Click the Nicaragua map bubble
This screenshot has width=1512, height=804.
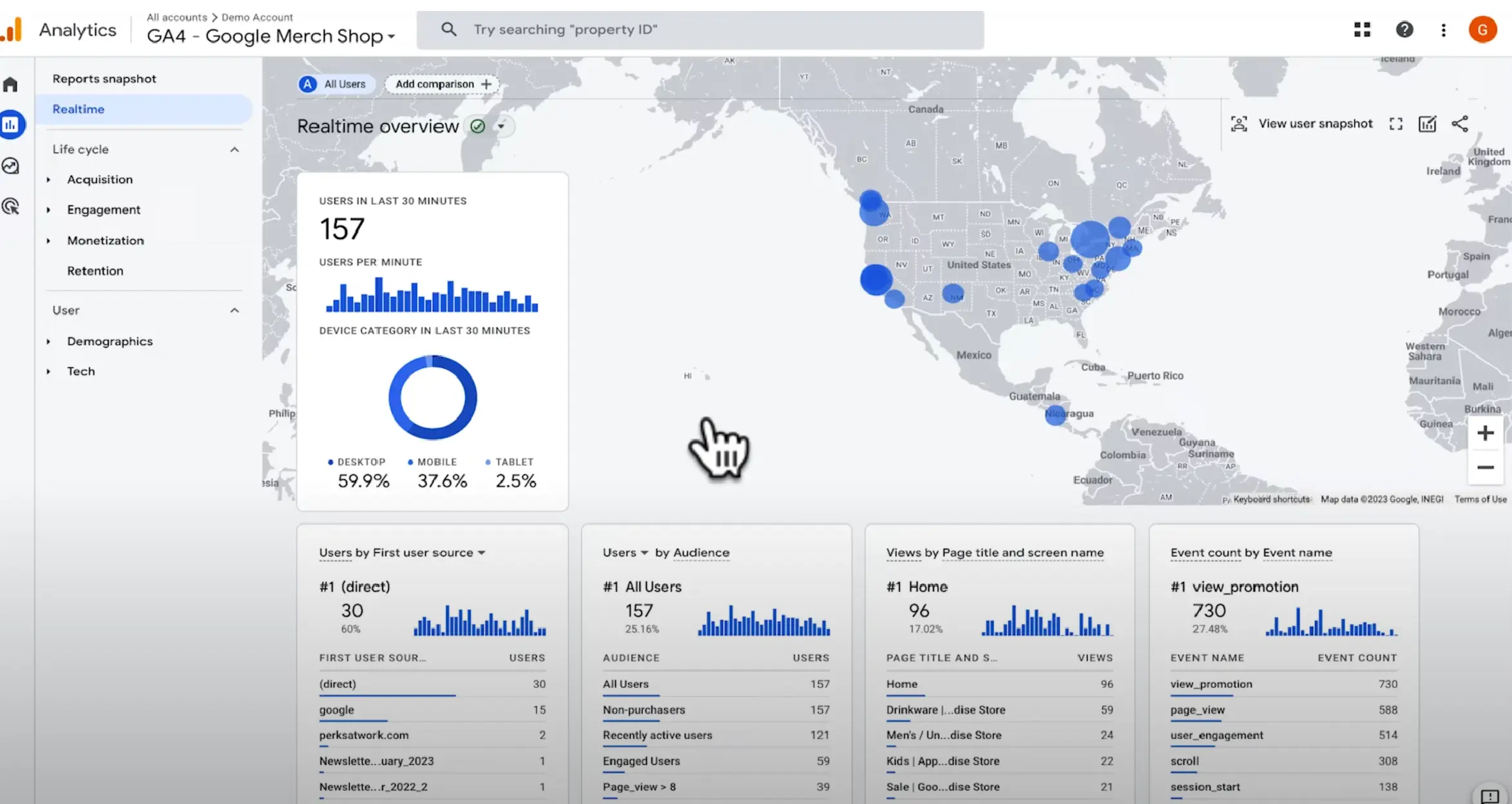[x=1055, y=414]
